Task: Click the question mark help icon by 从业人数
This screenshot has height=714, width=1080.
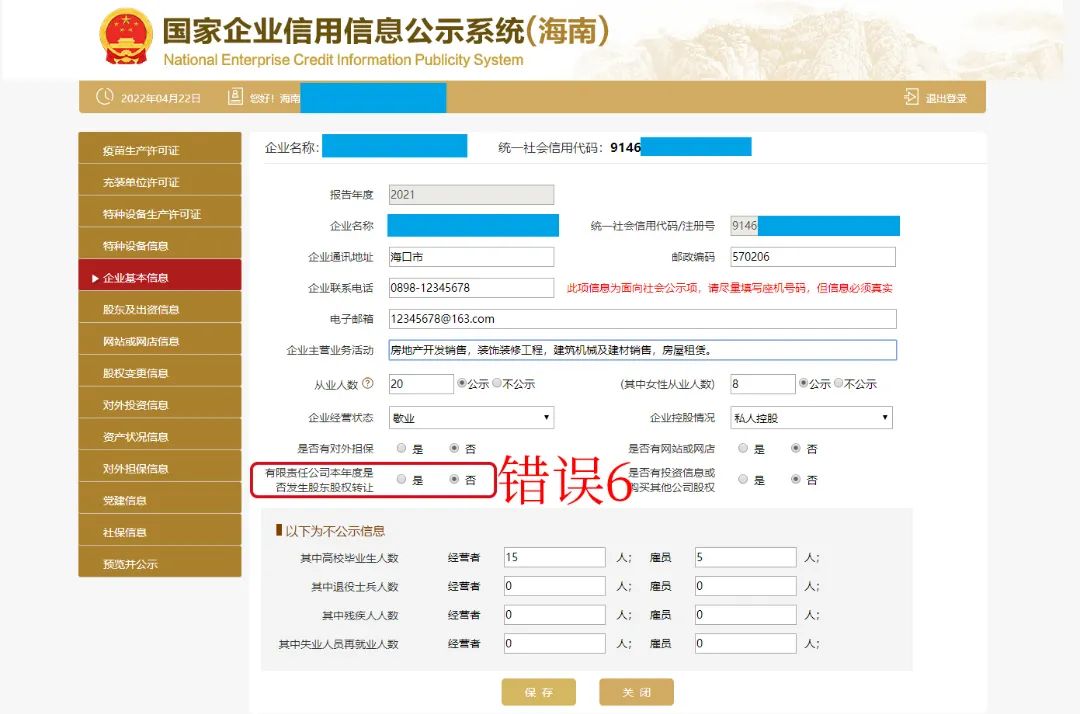Action: pyautogui.click(x=368, y=384)
